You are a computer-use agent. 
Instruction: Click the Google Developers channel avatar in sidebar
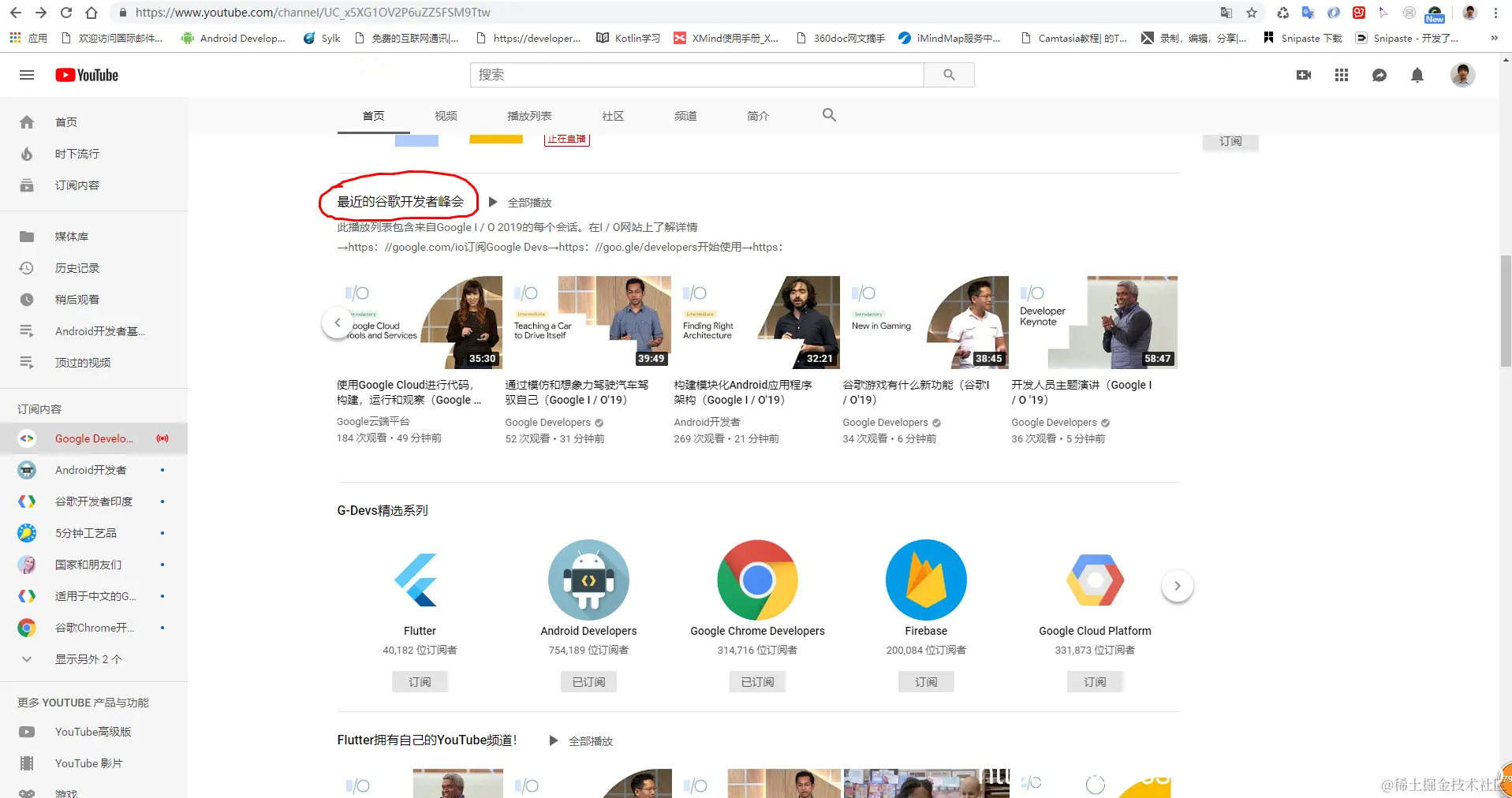click(x=26, y=438)
